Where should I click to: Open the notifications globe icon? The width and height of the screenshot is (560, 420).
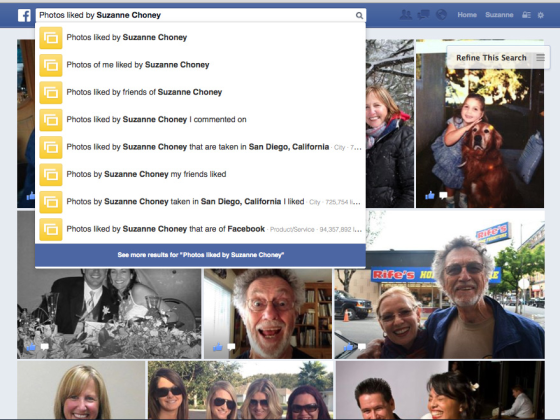click(441, 15)
